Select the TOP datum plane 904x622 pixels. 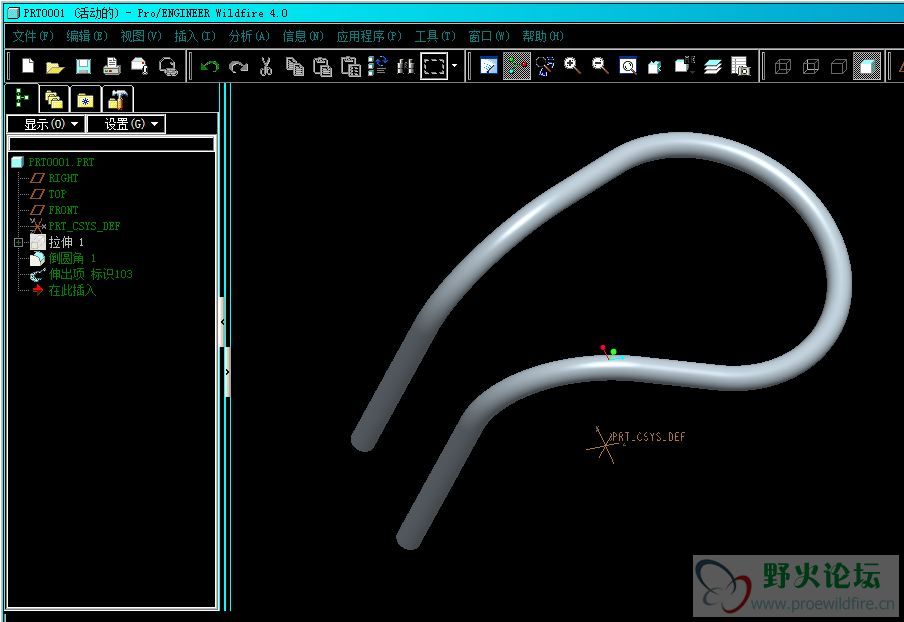tap(57, 194)
